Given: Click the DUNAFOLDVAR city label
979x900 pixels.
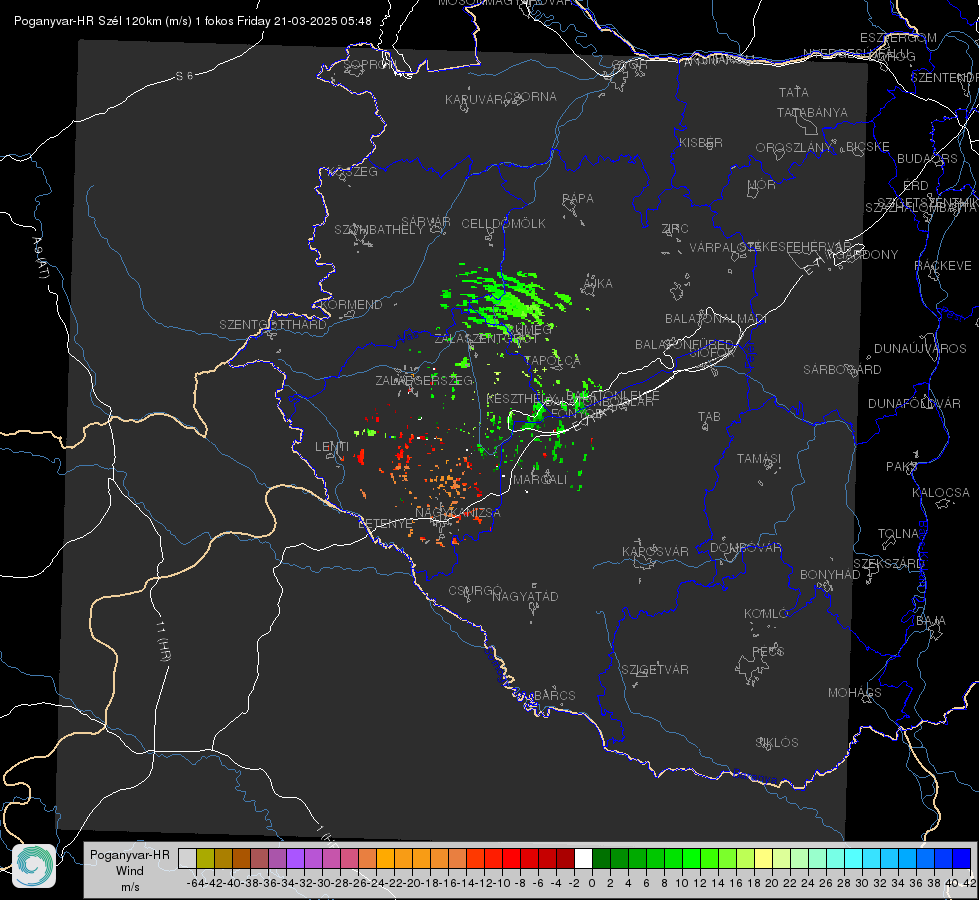Looking at the screenshot, I should [914, 403].
